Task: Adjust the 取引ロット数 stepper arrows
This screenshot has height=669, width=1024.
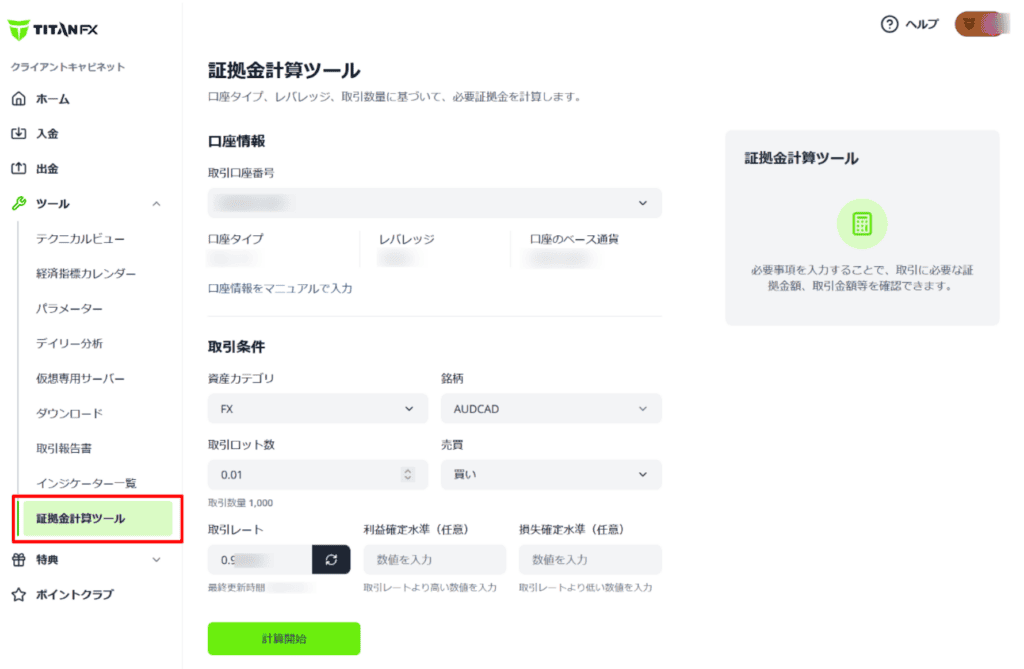Action: [x=408, y=475]
